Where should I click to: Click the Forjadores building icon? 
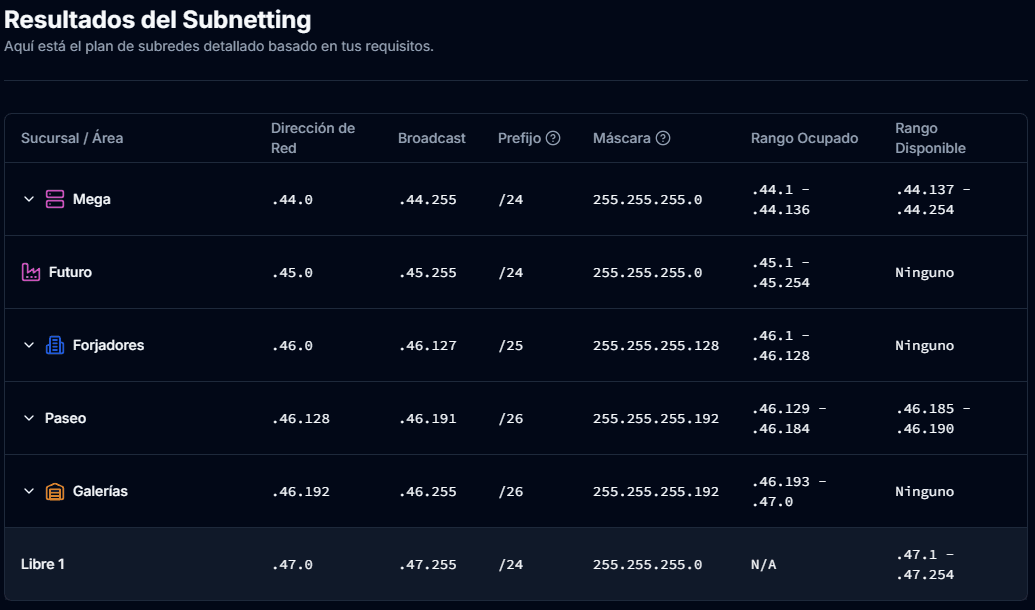[55, 345]
